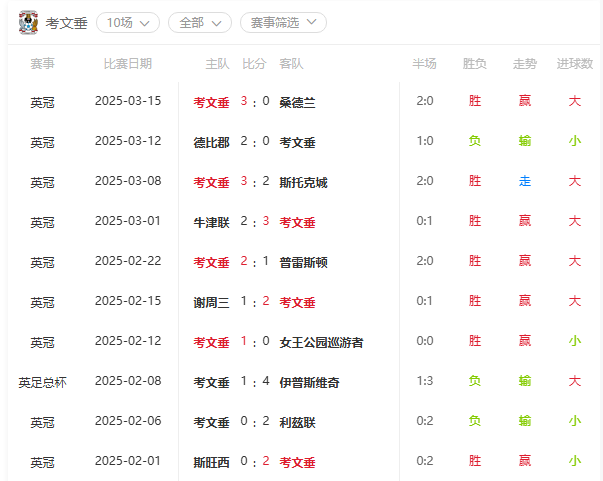The width and height of the screenshot is (603, 481).
Task: Click 负 result in the 利兹联 row
Action: click(475, 421)
